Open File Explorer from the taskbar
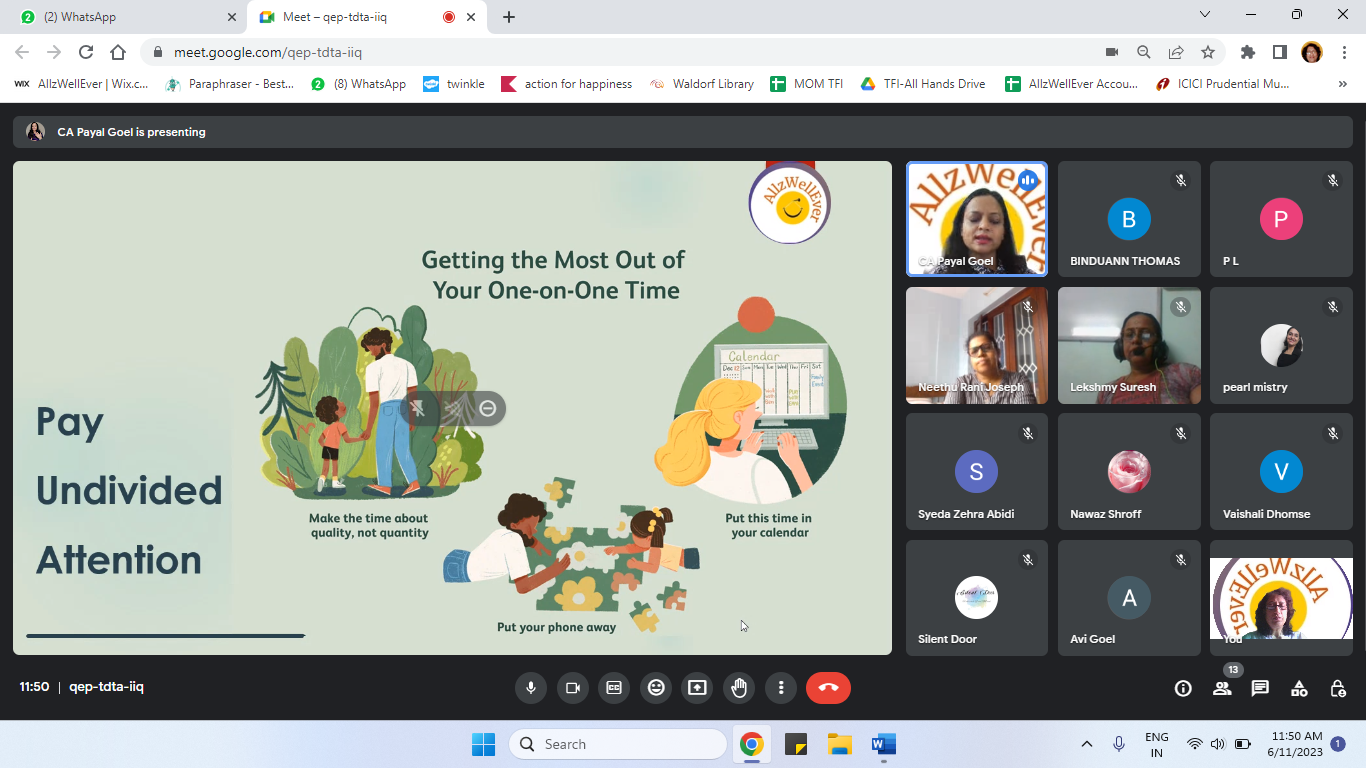The image size is (1366, 768). [x=839, y=744]
